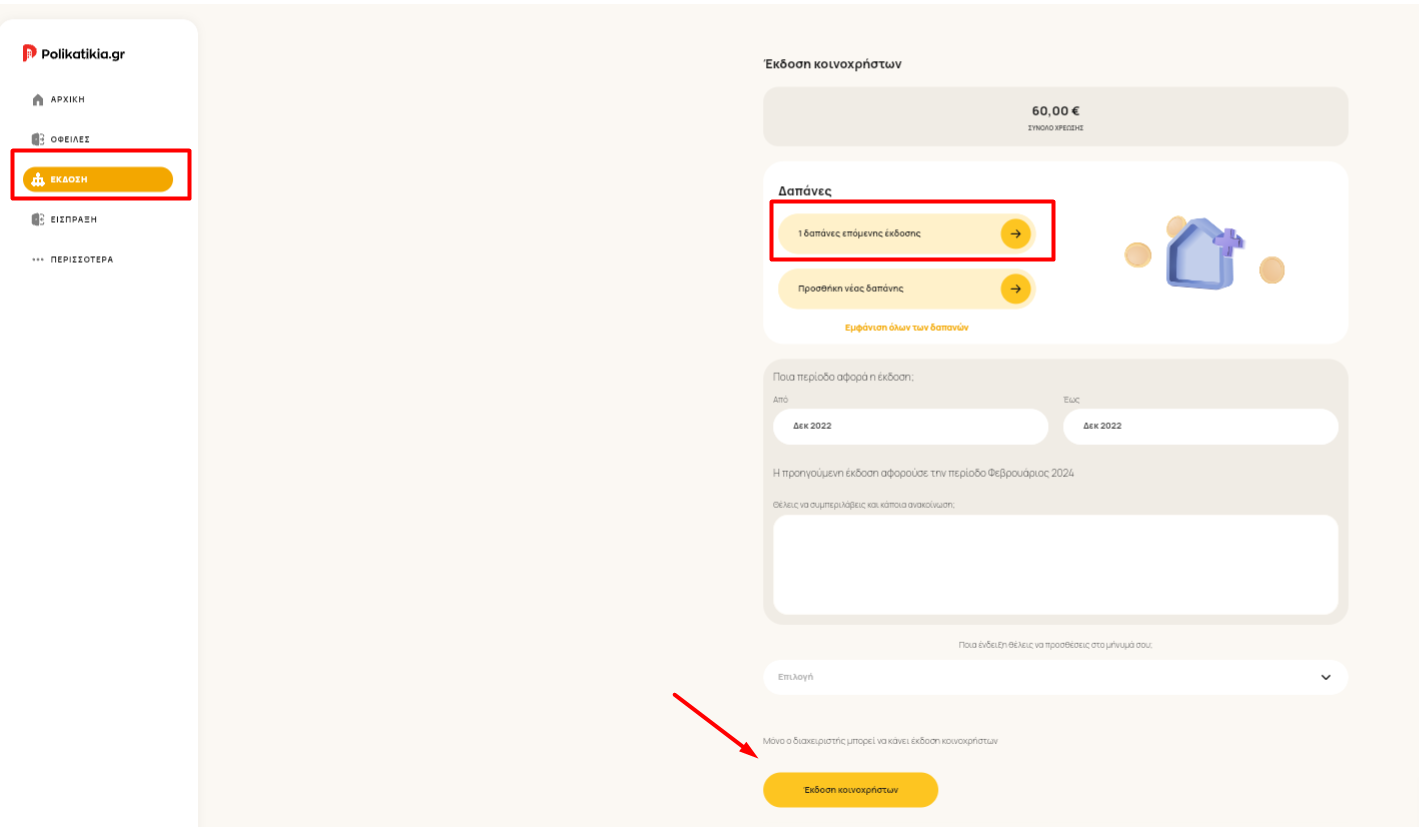
Task: Click the three-dots icon beside ΠΕΡΙΣΣΟΤΕΡΑ
Action: 38,259
